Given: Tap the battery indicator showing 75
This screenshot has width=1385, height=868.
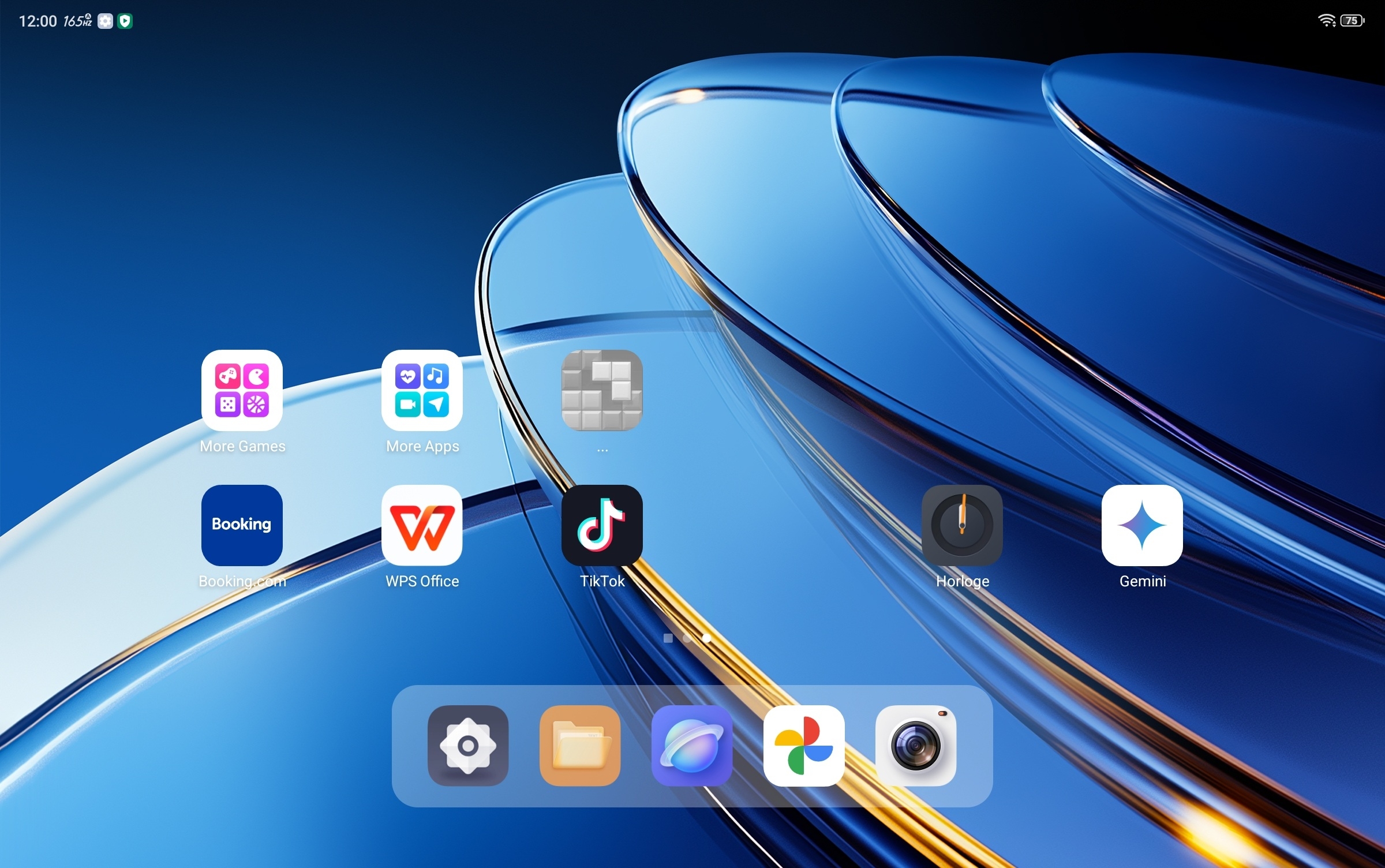Looking at the screenshot, I should click(x=1352, y=21).
